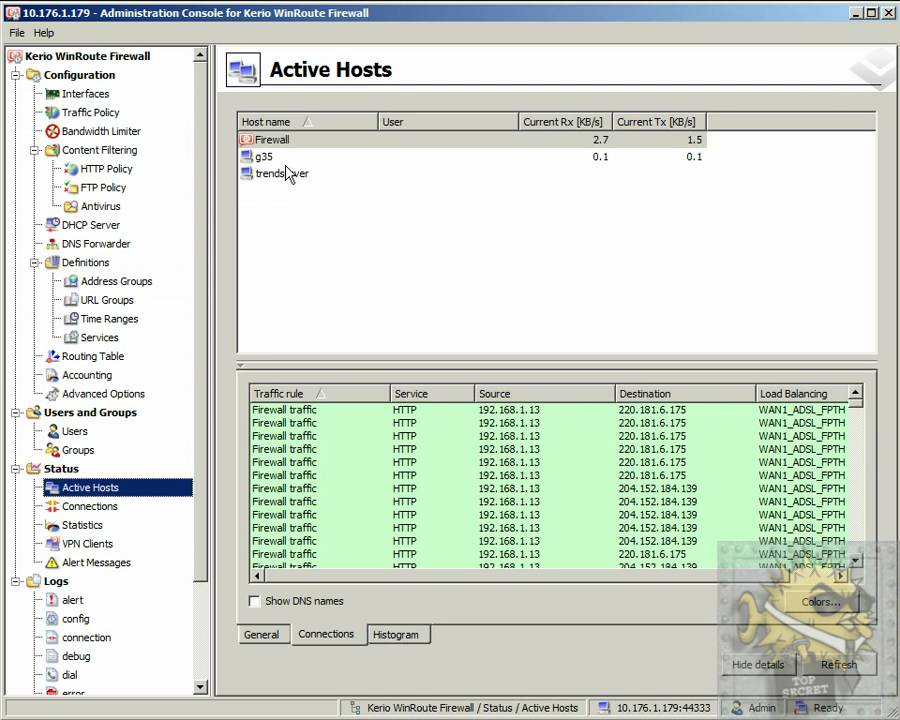Open the Help menu
Screen dimensions: 900x720
[x=44, y=33]
